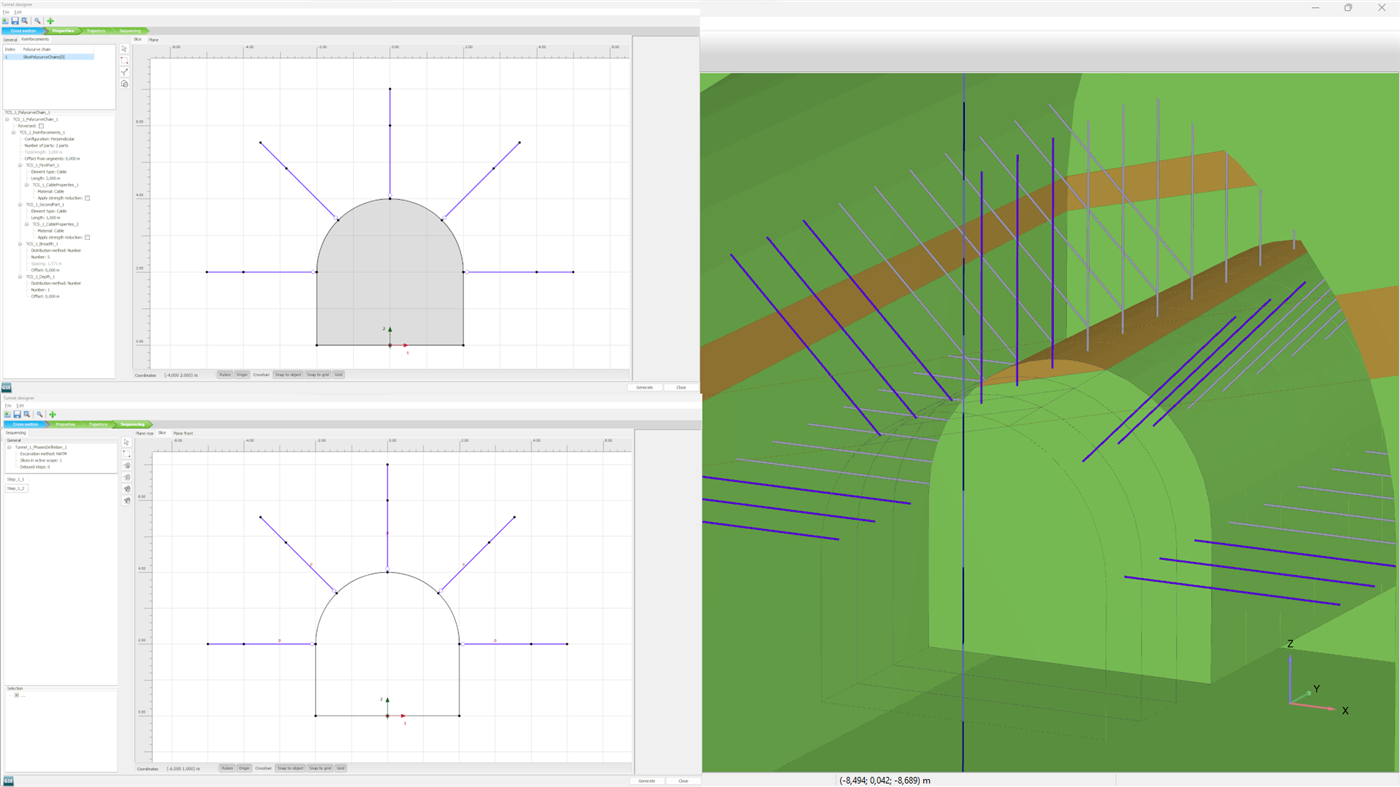Click the Save icon in top Tunnel designer toolbar
This screenshot has height=787, width=1400.
click(15, 21)
